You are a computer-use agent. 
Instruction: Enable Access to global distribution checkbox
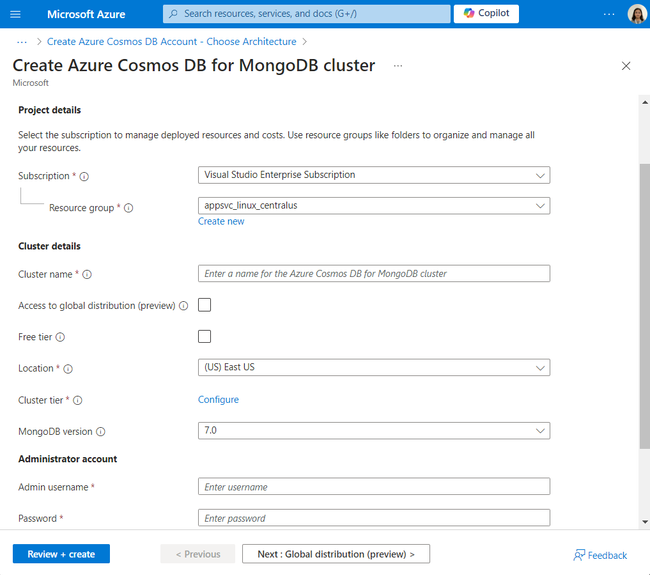(205, 305)
